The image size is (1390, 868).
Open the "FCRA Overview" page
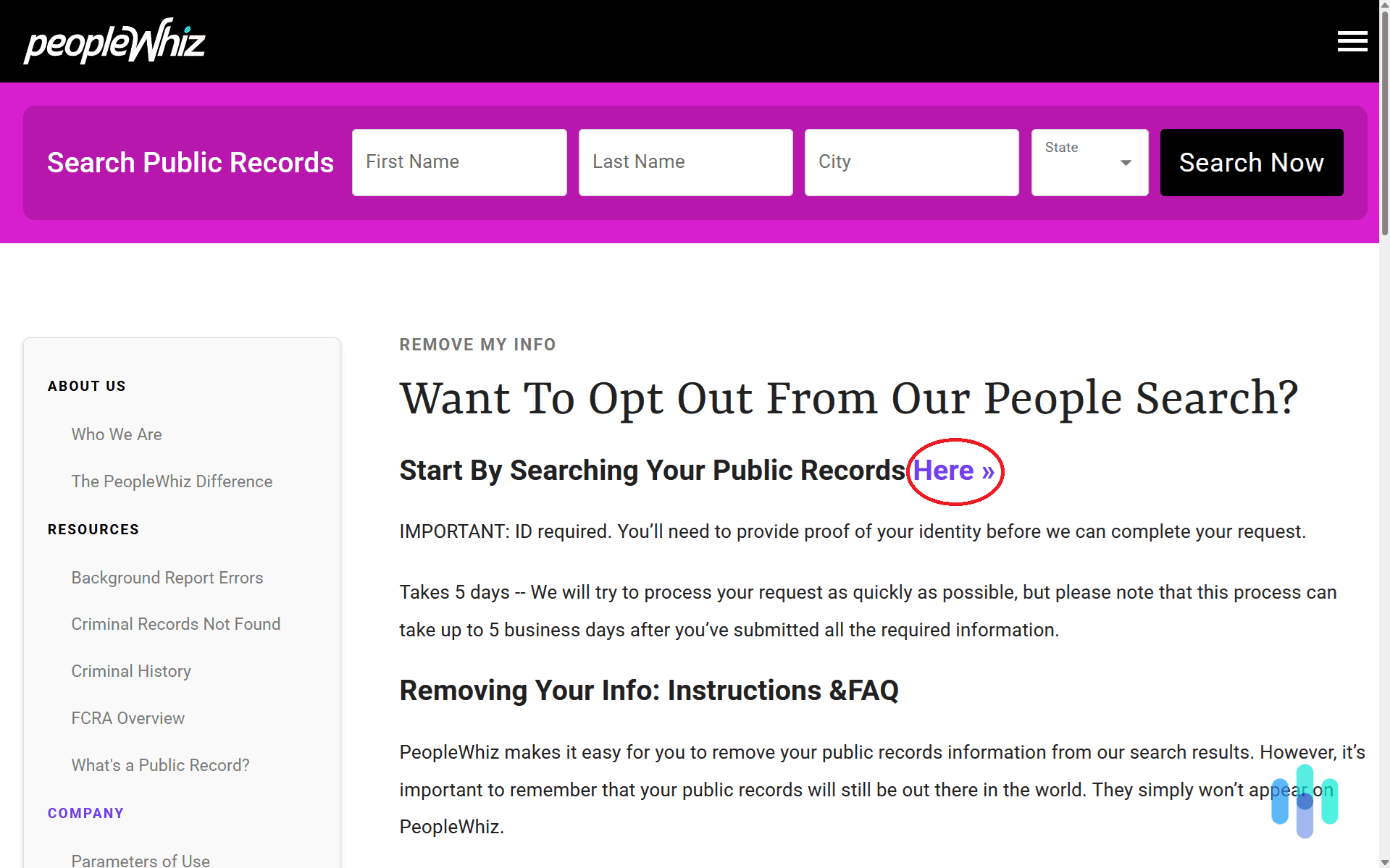point(127,717)
